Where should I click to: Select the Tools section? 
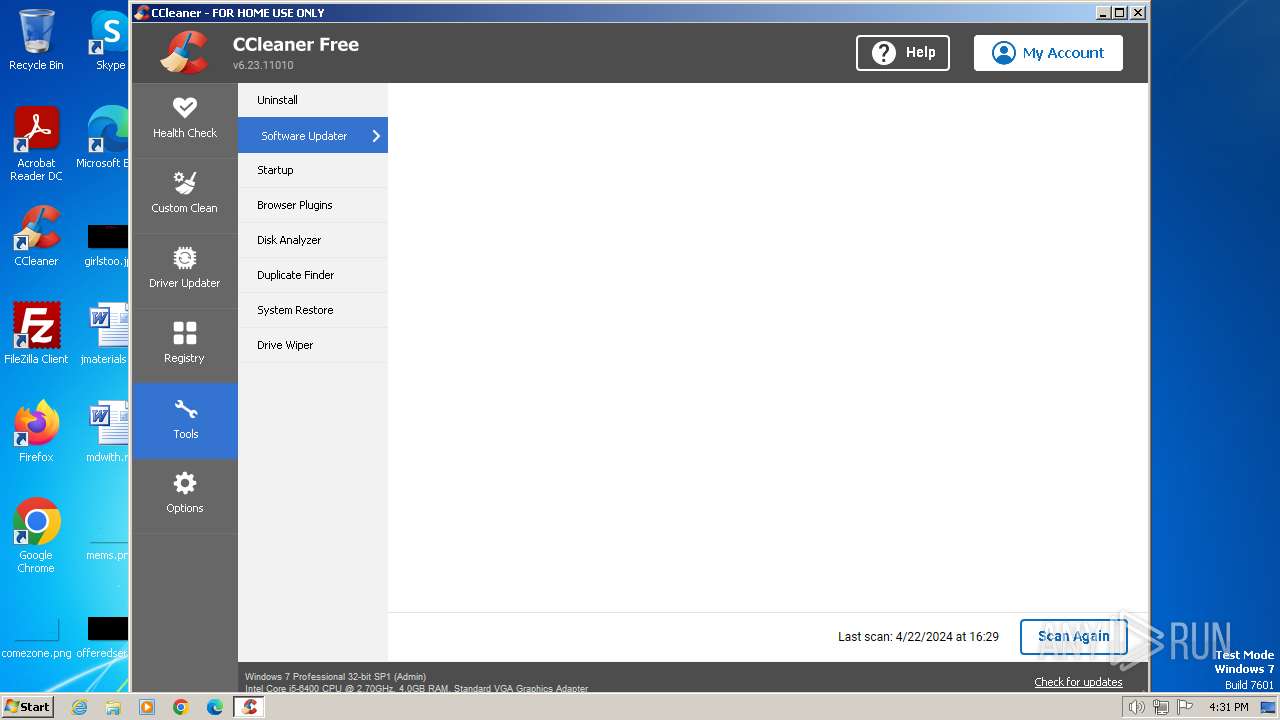pyautogui.click(x=185, y=420)
